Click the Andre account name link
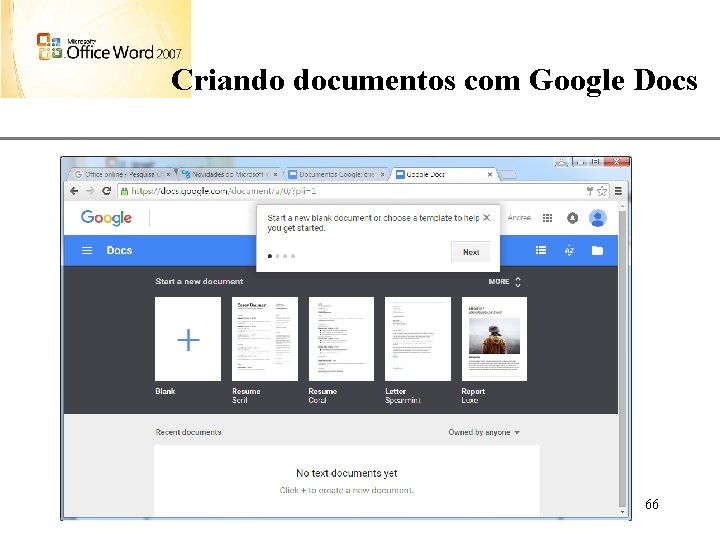Image resolution: width=720 pixels, height=540 pixels. (519, 218)
